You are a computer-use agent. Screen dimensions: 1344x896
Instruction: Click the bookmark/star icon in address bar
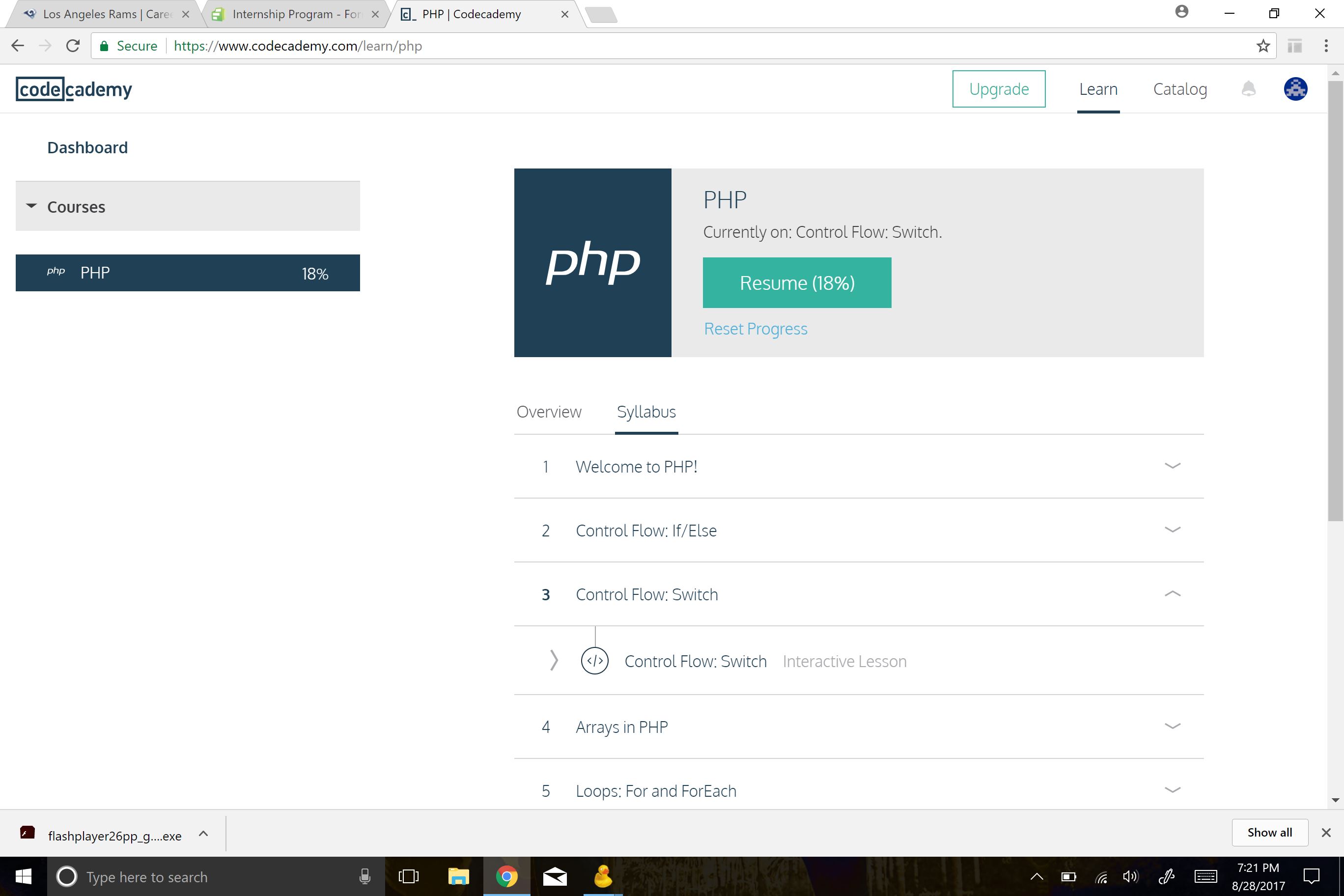point(1263,46)
